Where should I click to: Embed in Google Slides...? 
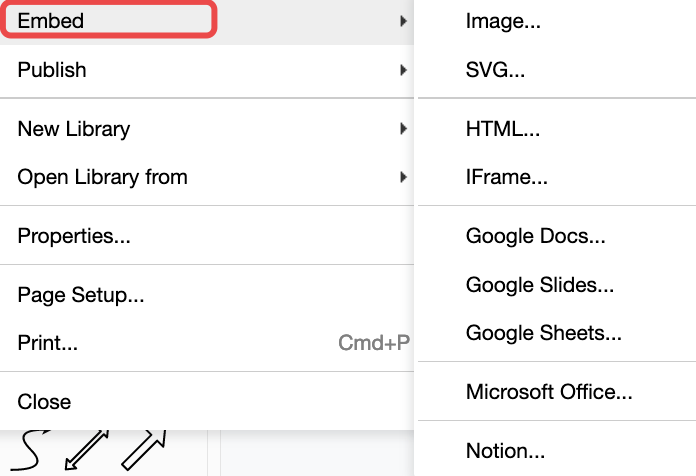point(539,285)
